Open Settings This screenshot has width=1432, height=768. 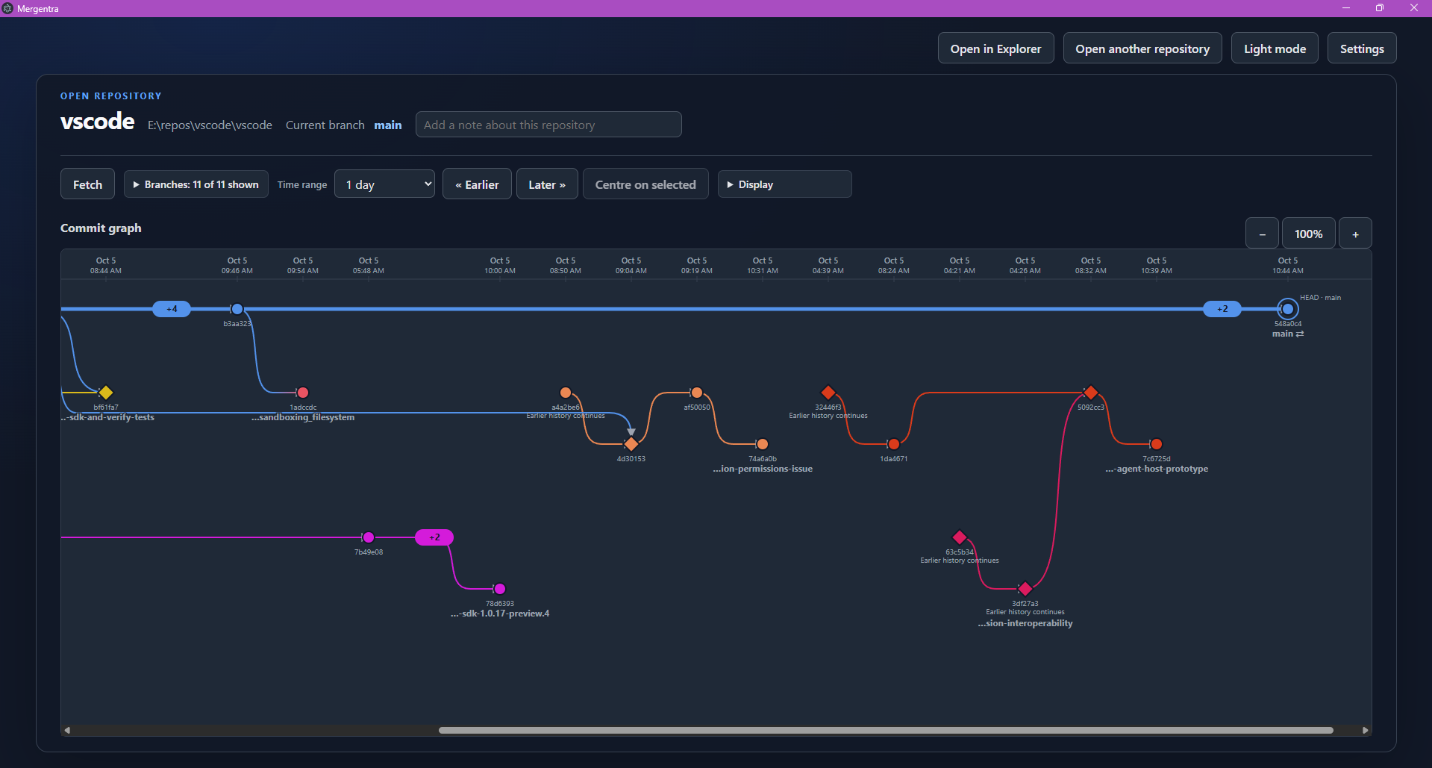tap(1362, 48)
